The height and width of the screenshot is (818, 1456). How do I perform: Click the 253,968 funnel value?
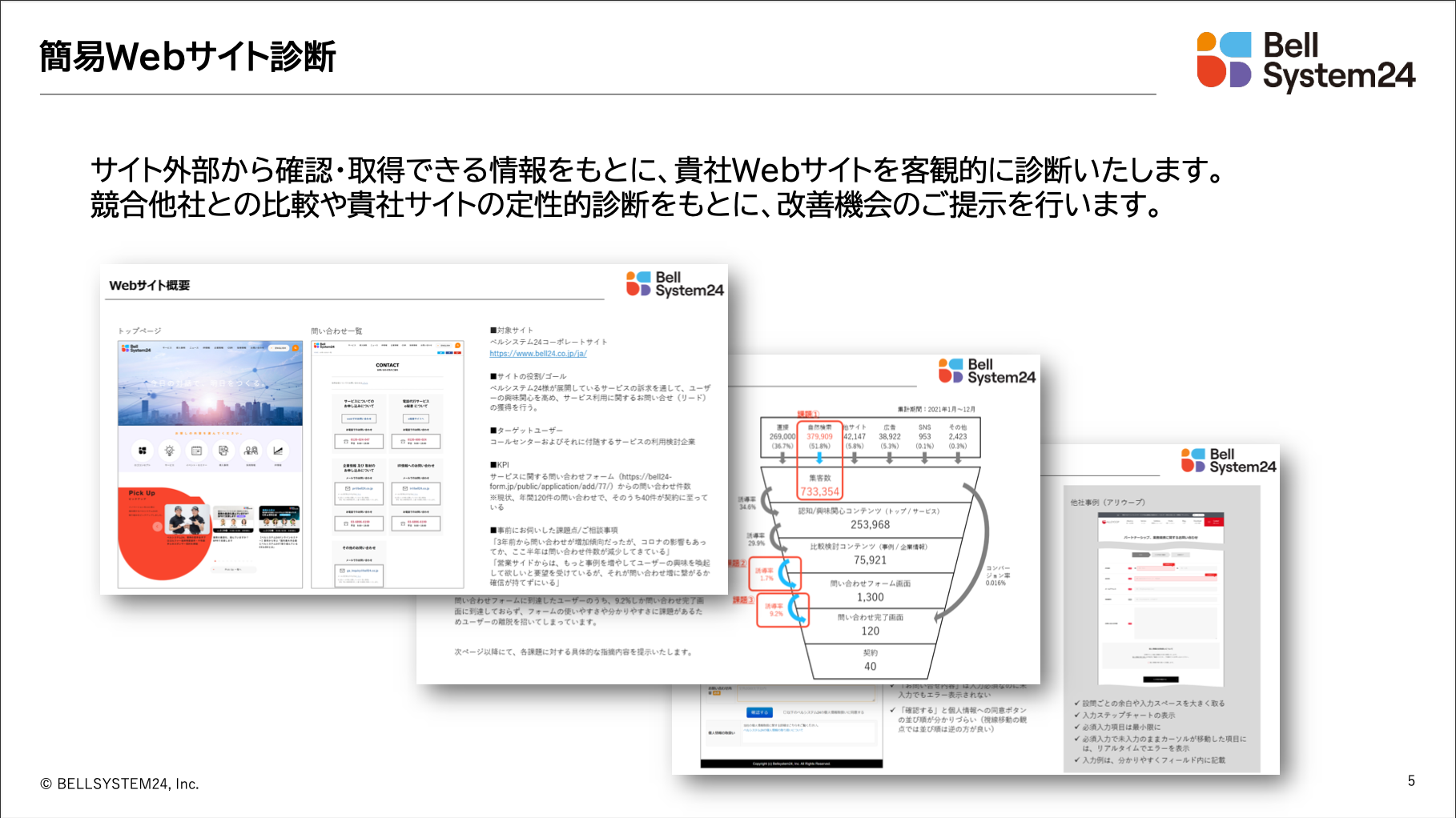pos(871,525)
